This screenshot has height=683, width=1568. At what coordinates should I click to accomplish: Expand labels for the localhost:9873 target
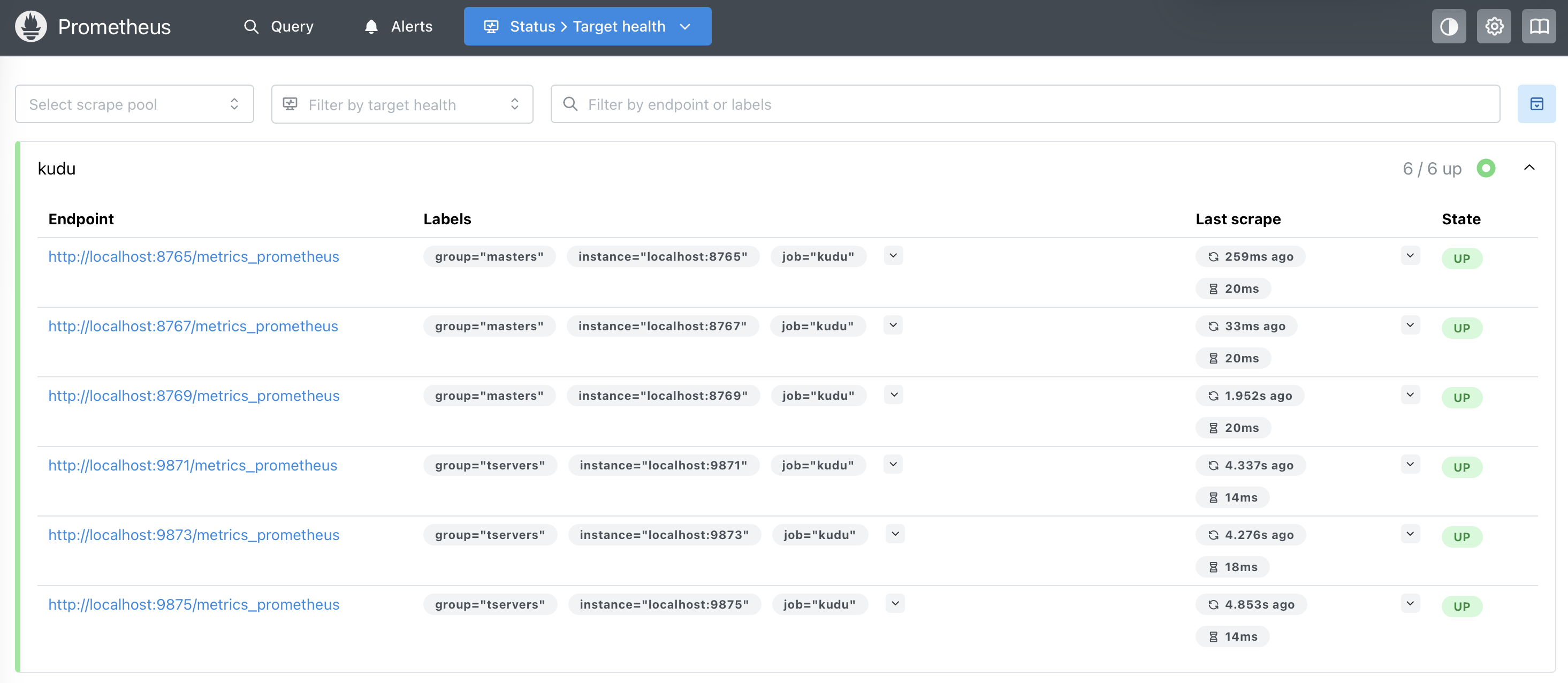[895, 534]
